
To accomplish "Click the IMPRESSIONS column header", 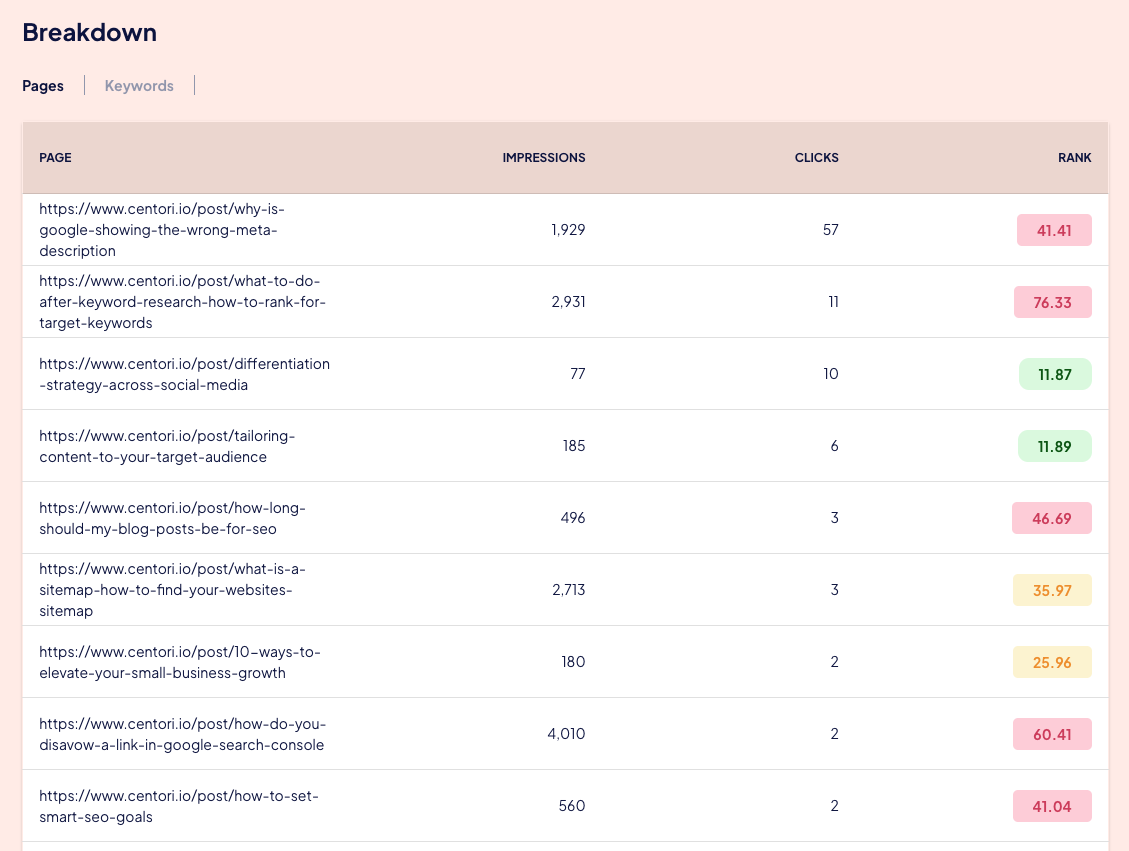I will point(544,158).
